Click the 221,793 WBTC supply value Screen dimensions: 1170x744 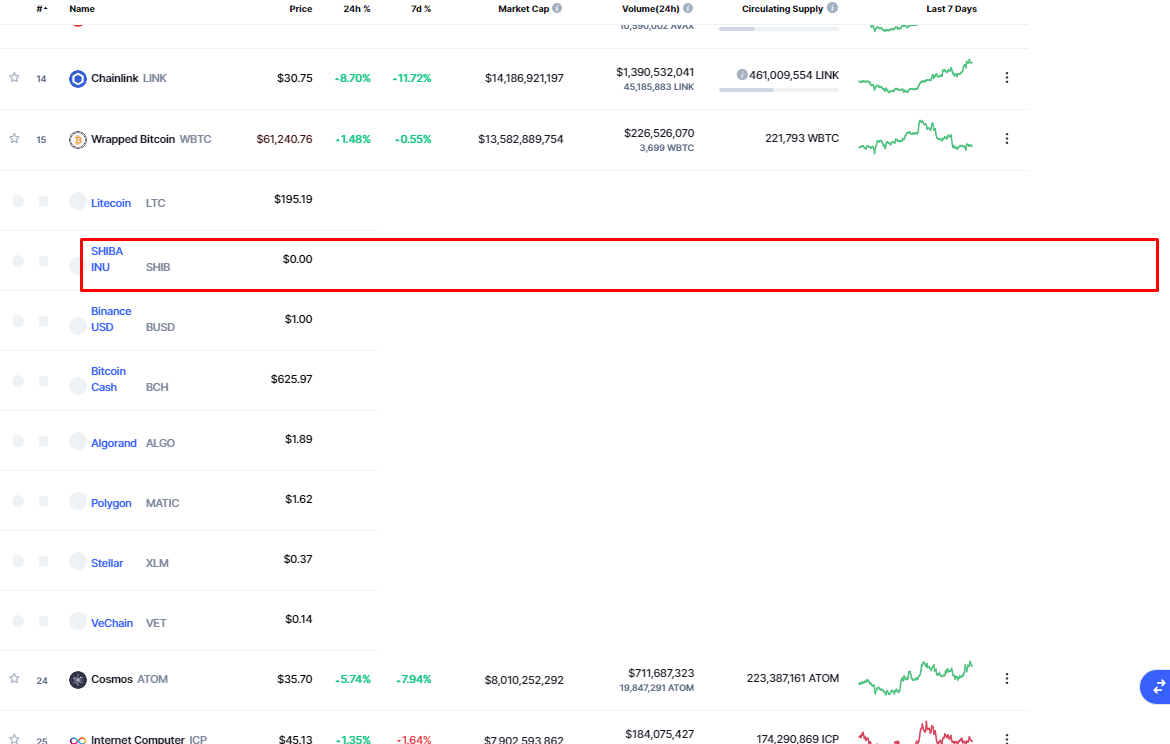[802, 139]
